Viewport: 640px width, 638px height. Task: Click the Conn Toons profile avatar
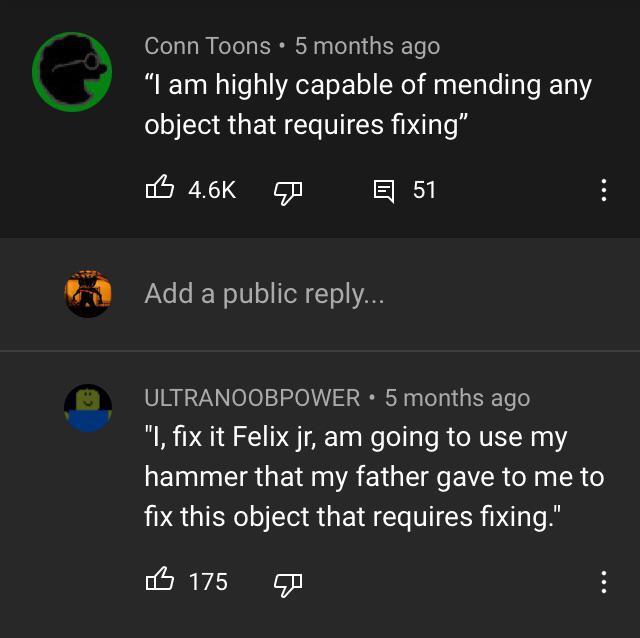tap(71, 70)
